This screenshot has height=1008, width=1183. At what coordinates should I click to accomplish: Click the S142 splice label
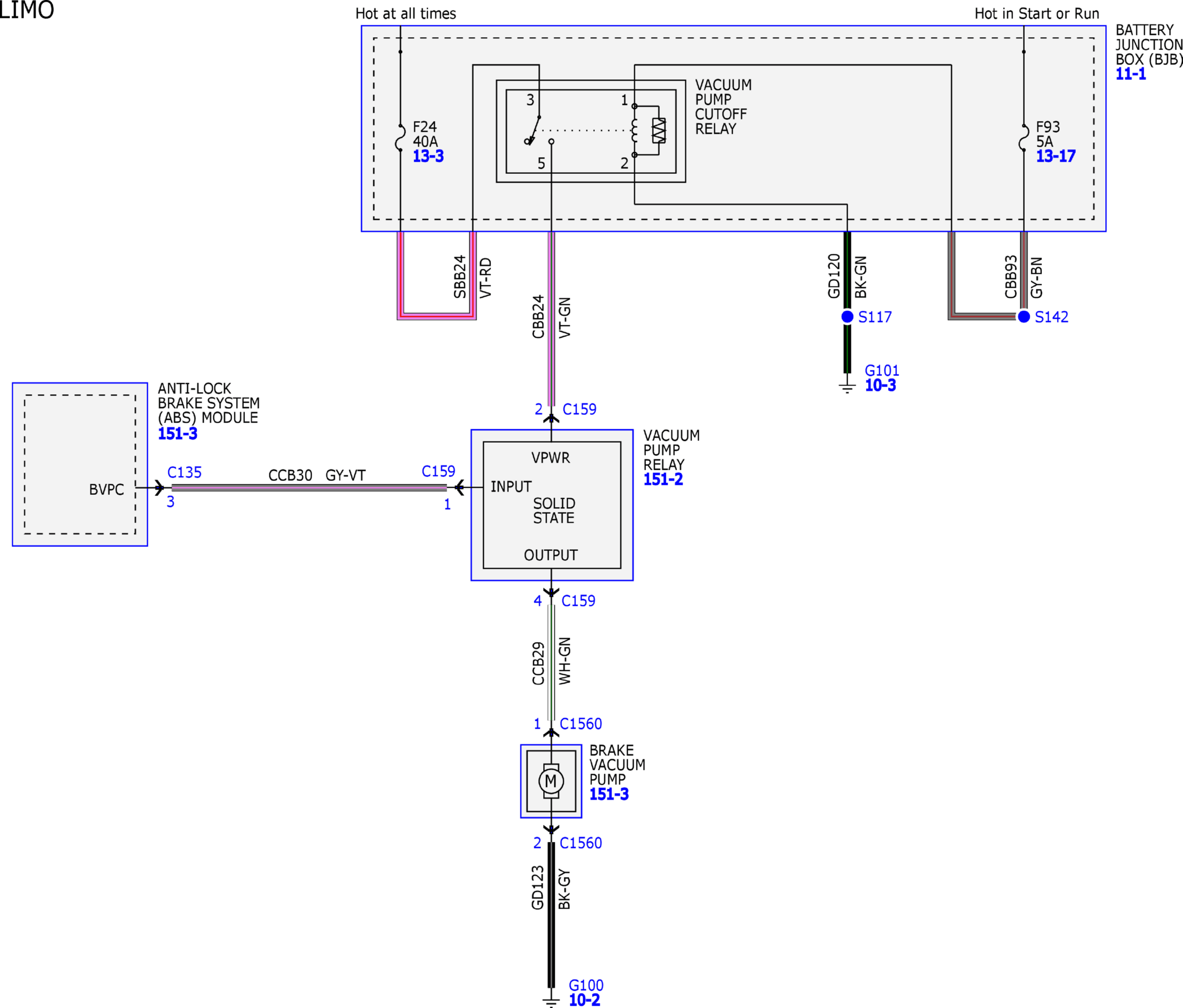point(1051,317)
